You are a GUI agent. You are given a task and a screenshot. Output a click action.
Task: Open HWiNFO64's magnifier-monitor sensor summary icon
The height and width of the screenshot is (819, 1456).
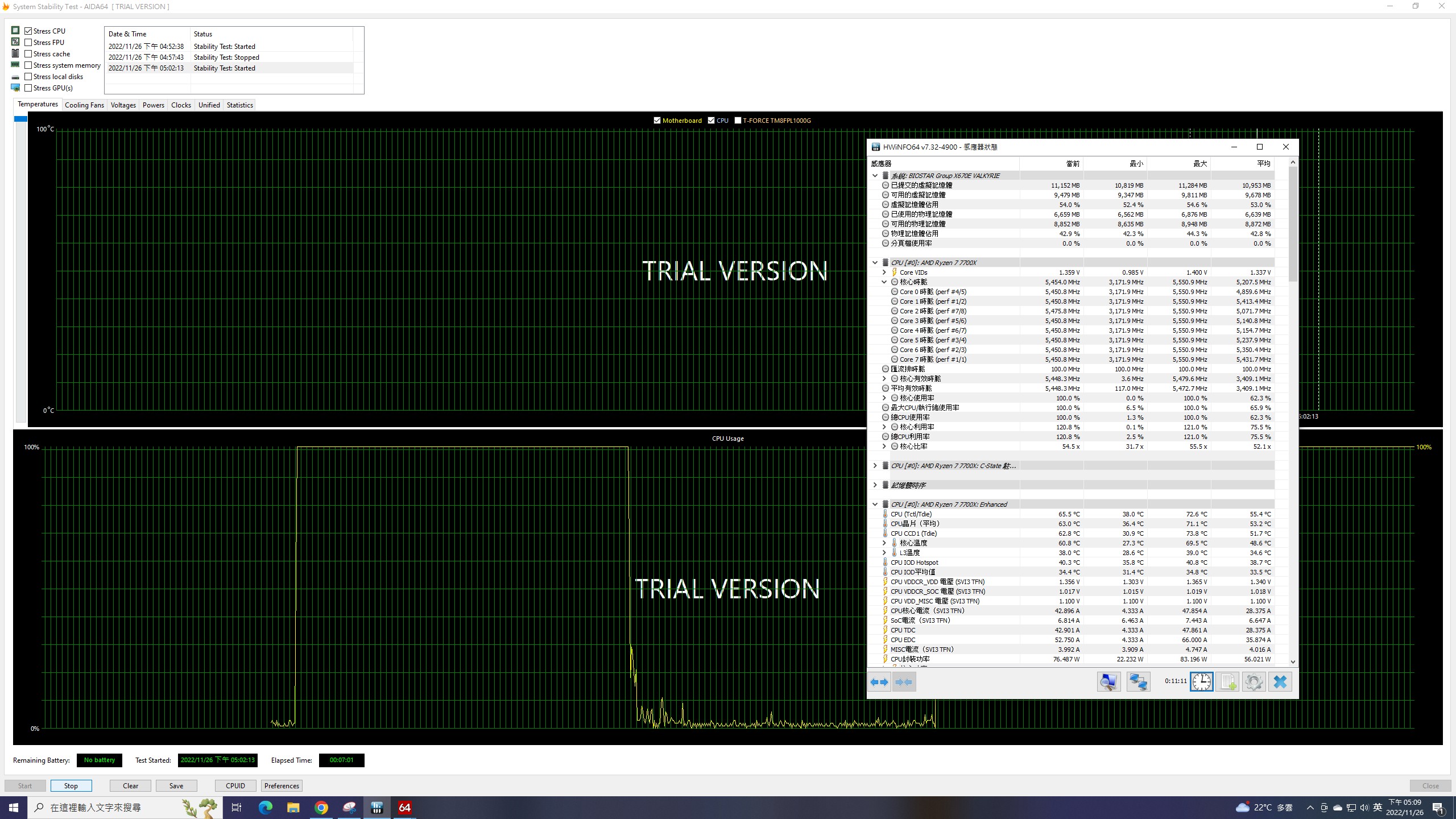1108,681
